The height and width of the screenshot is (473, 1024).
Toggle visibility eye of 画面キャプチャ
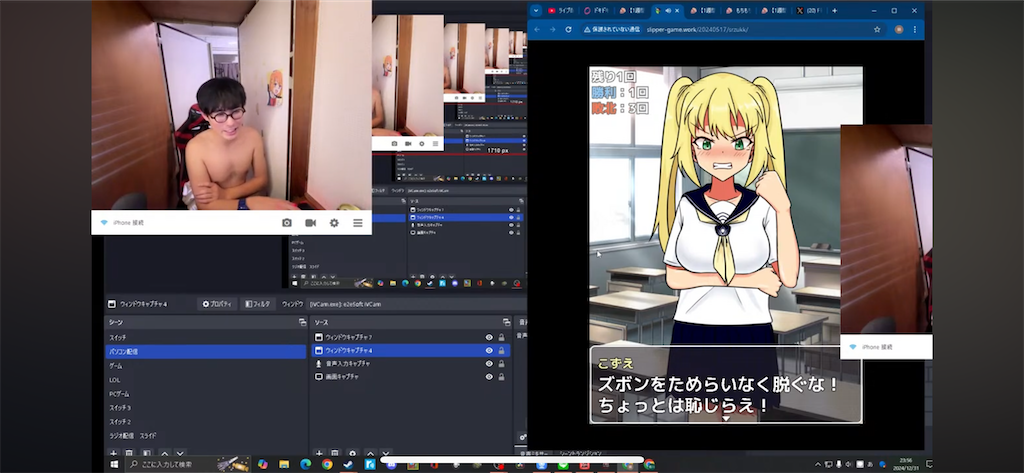489,377
